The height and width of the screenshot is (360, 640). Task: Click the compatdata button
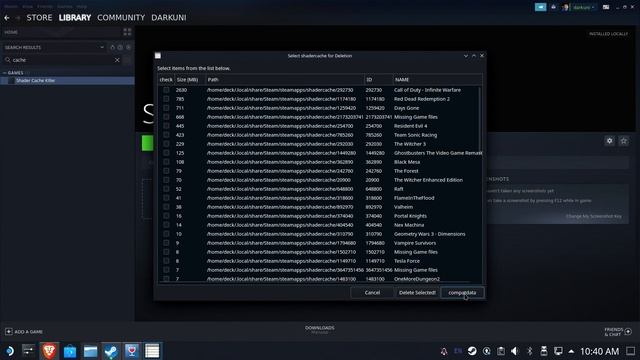(x=462, y=293)
